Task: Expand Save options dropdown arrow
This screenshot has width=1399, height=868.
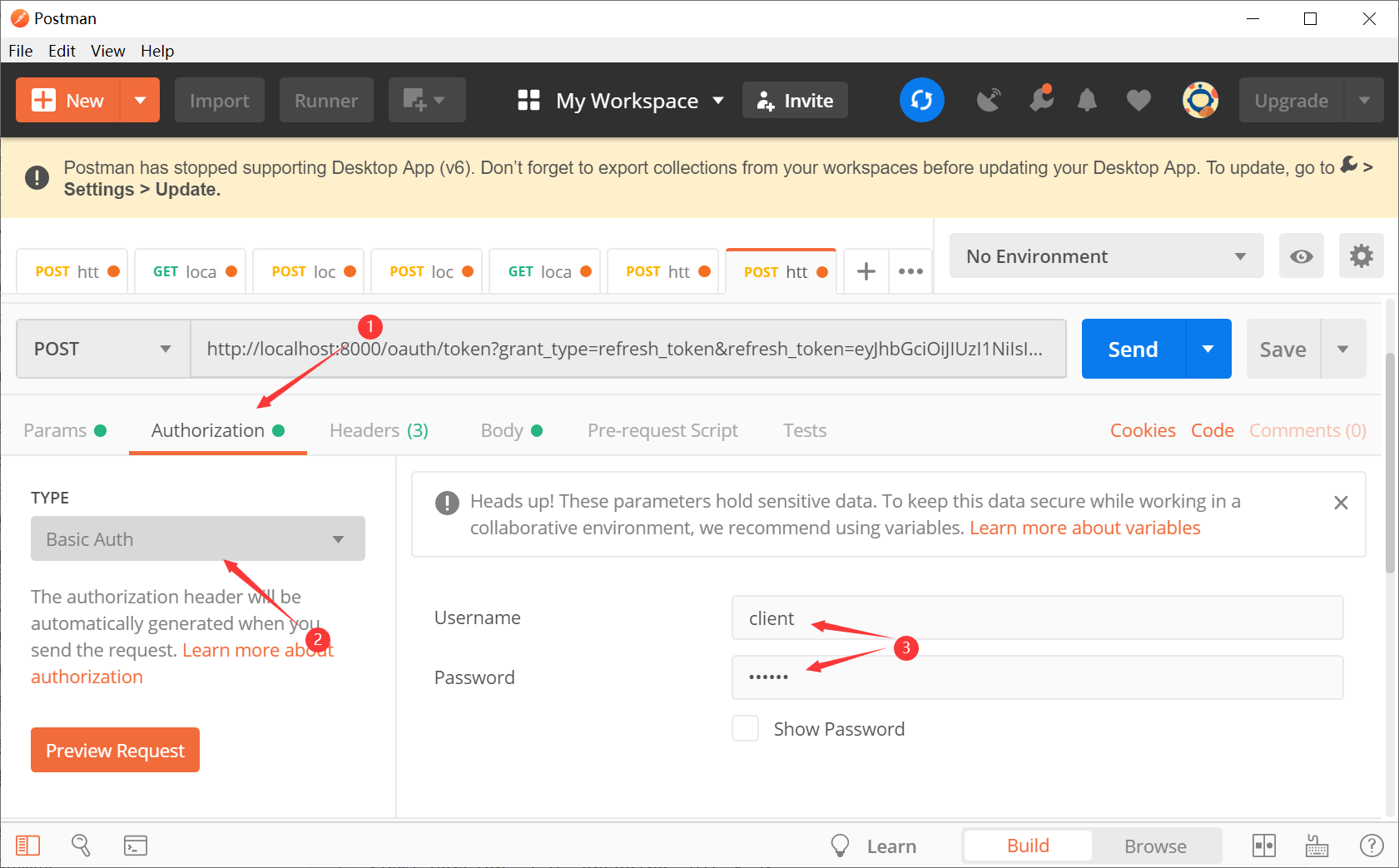Action: [x=1343, y=349]
